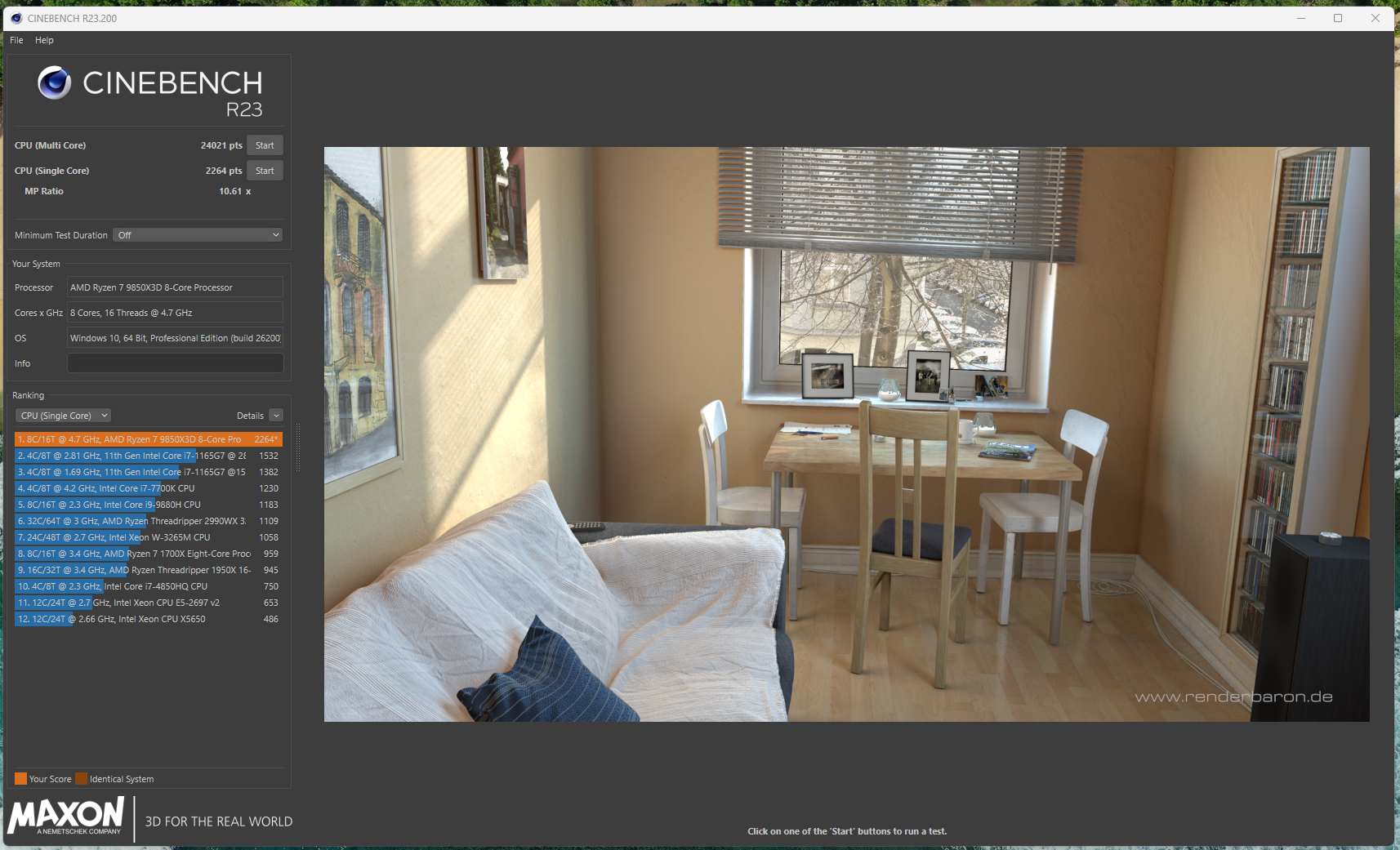
Task: Click the Processor field showing AMD Ryzen 7
Action: (175, 287)
